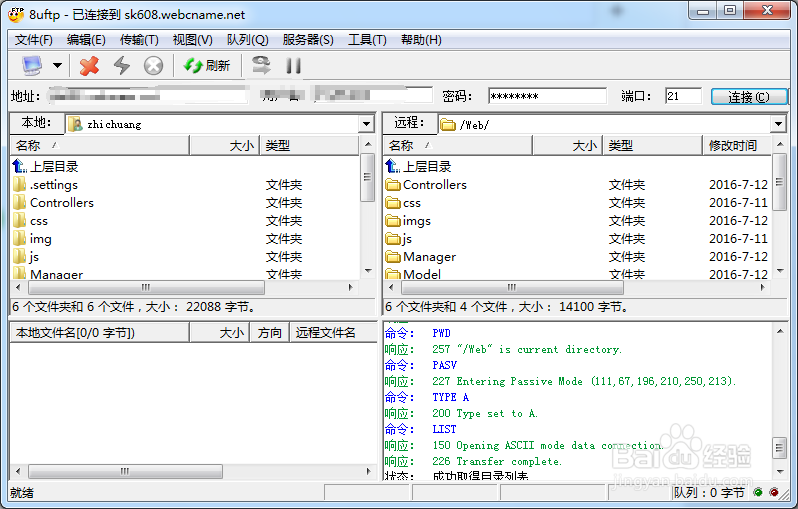Sort local list by 大小 column
The image size is (798, 509).
(x=224, y=146)
